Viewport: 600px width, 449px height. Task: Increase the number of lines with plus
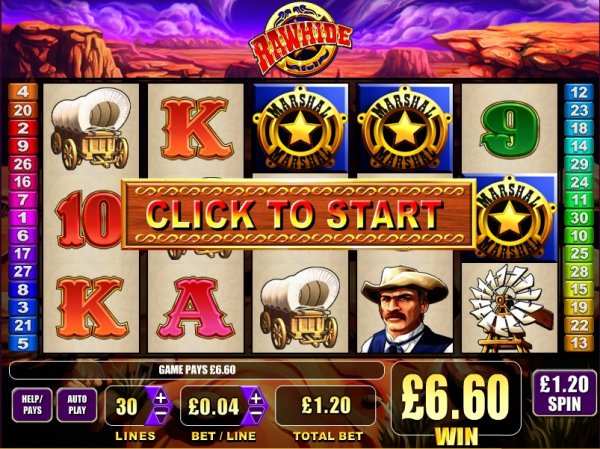161,397
